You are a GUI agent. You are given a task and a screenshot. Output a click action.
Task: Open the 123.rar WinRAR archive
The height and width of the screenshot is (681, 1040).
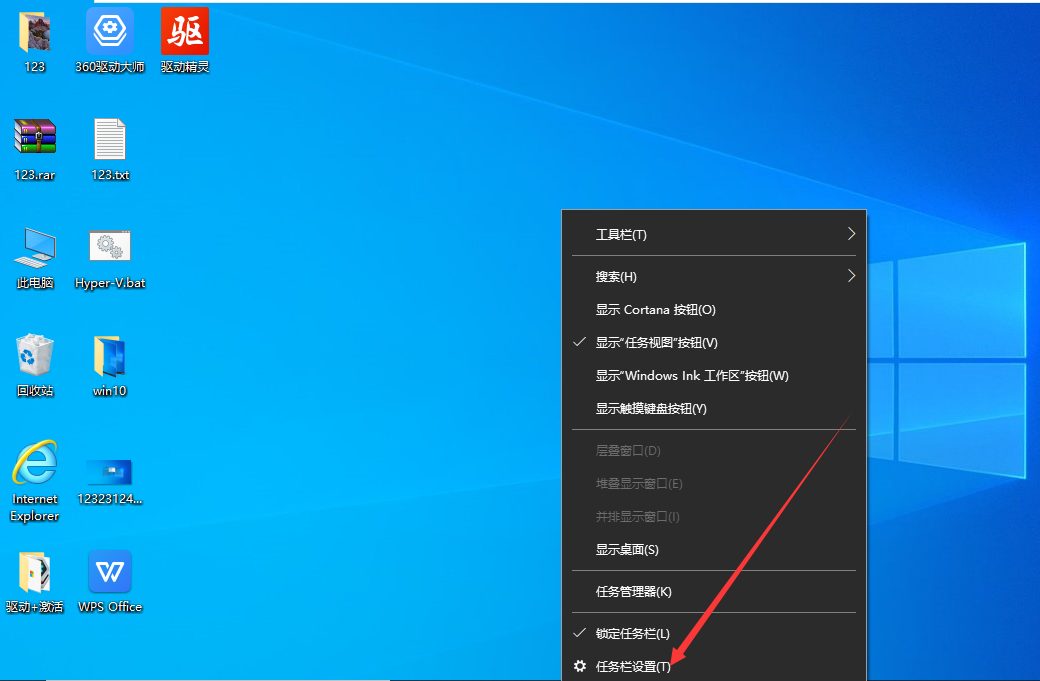click(x=35, y=138)
